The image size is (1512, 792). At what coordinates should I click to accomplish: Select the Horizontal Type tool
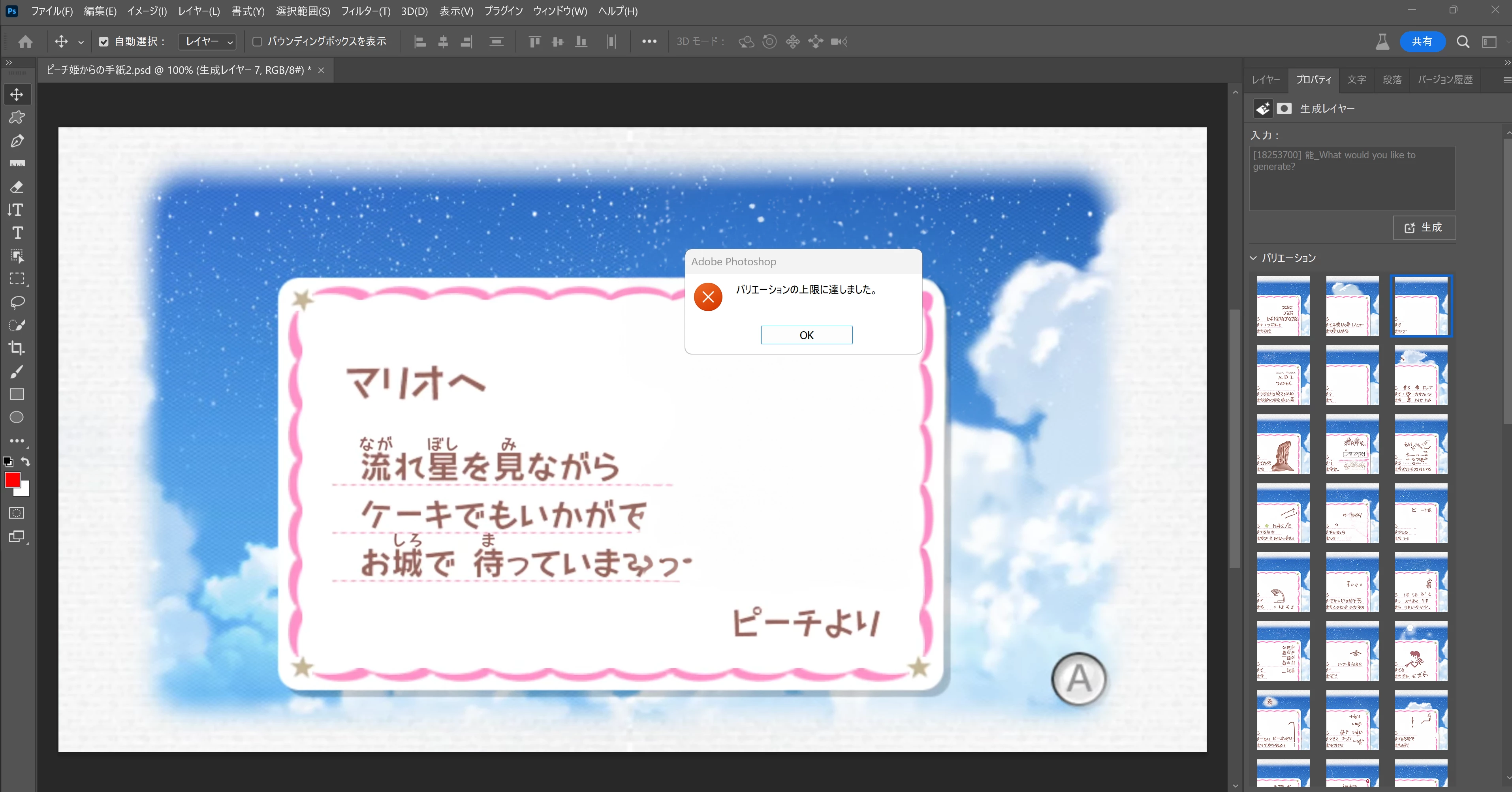click(x=17, y=233)
